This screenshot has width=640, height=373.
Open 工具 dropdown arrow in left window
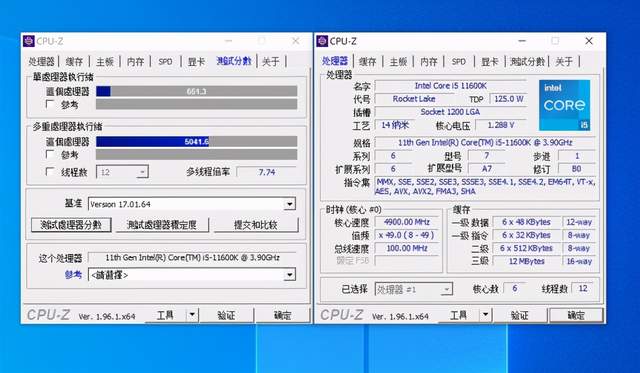192,315
